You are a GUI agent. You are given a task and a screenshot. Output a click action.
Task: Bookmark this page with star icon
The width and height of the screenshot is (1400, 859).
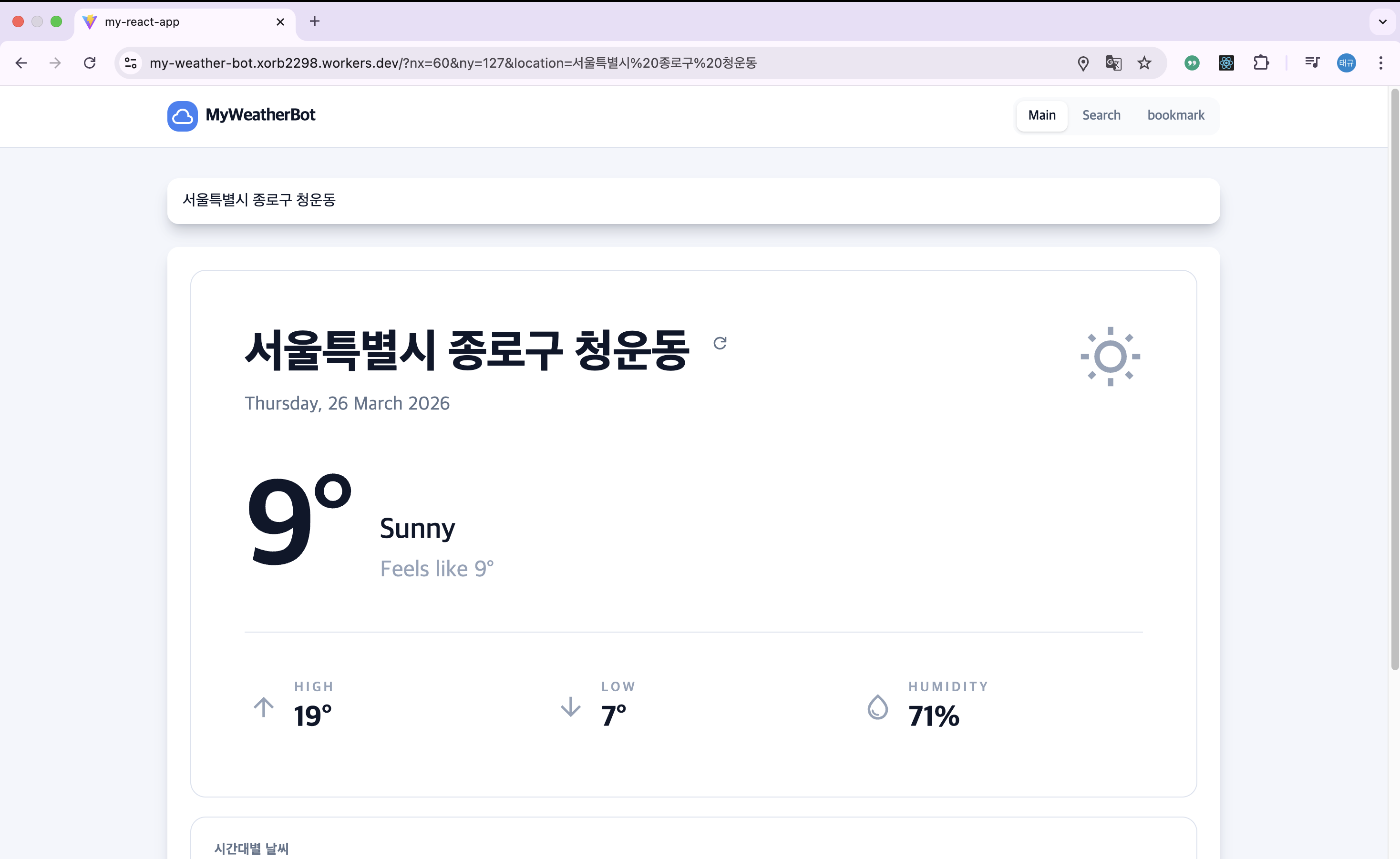[1144, 63]
